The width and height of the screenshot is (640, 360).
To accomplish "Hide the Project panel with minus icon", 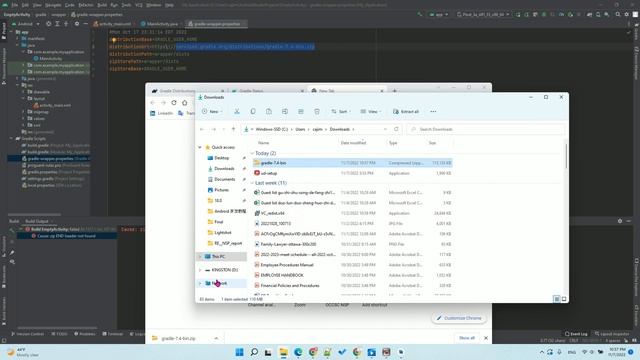I will (85, 24).
